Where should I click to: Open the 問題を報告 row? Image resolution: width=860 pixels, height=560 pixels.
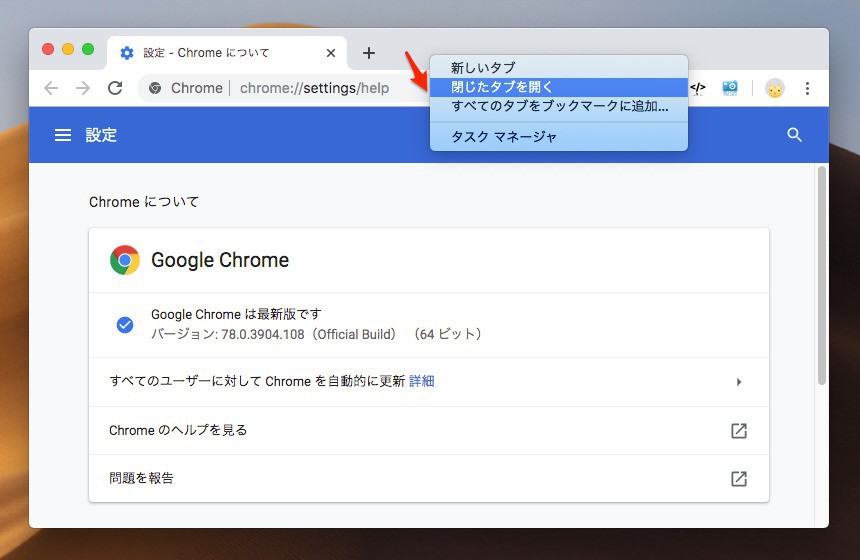point(429,478)
